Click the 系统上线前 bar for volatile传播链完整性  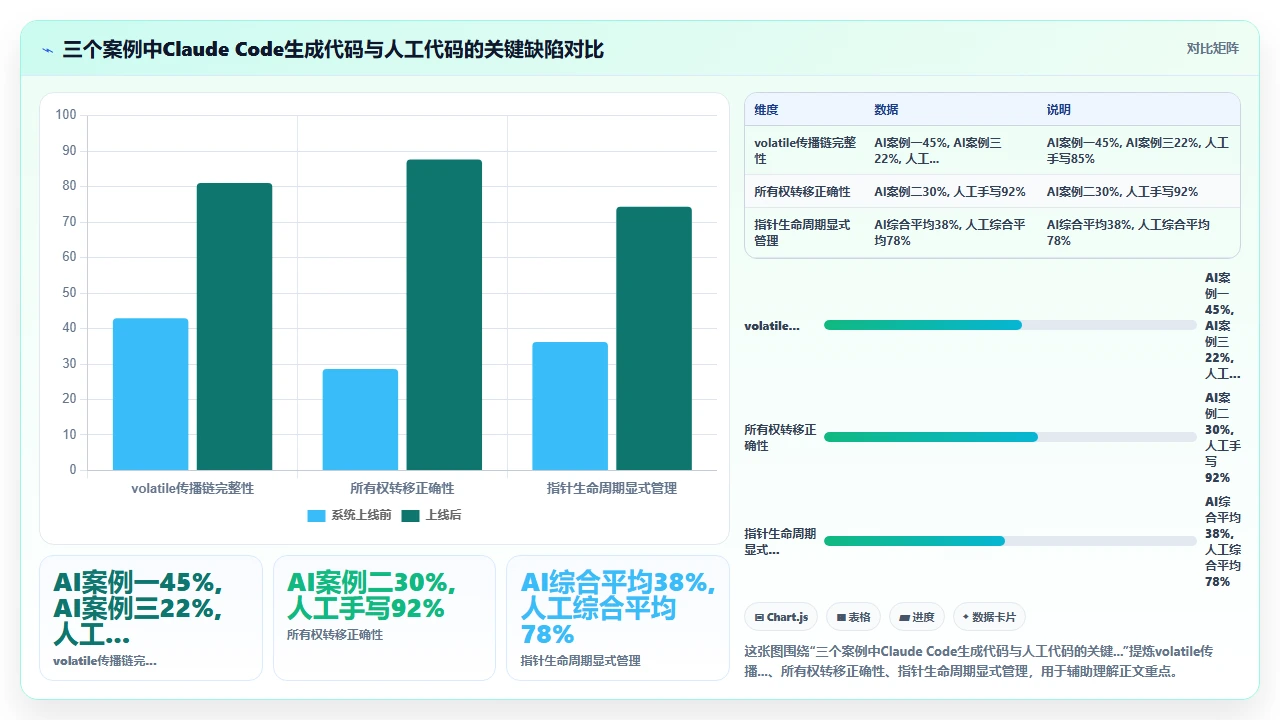(x=150, y=394)
